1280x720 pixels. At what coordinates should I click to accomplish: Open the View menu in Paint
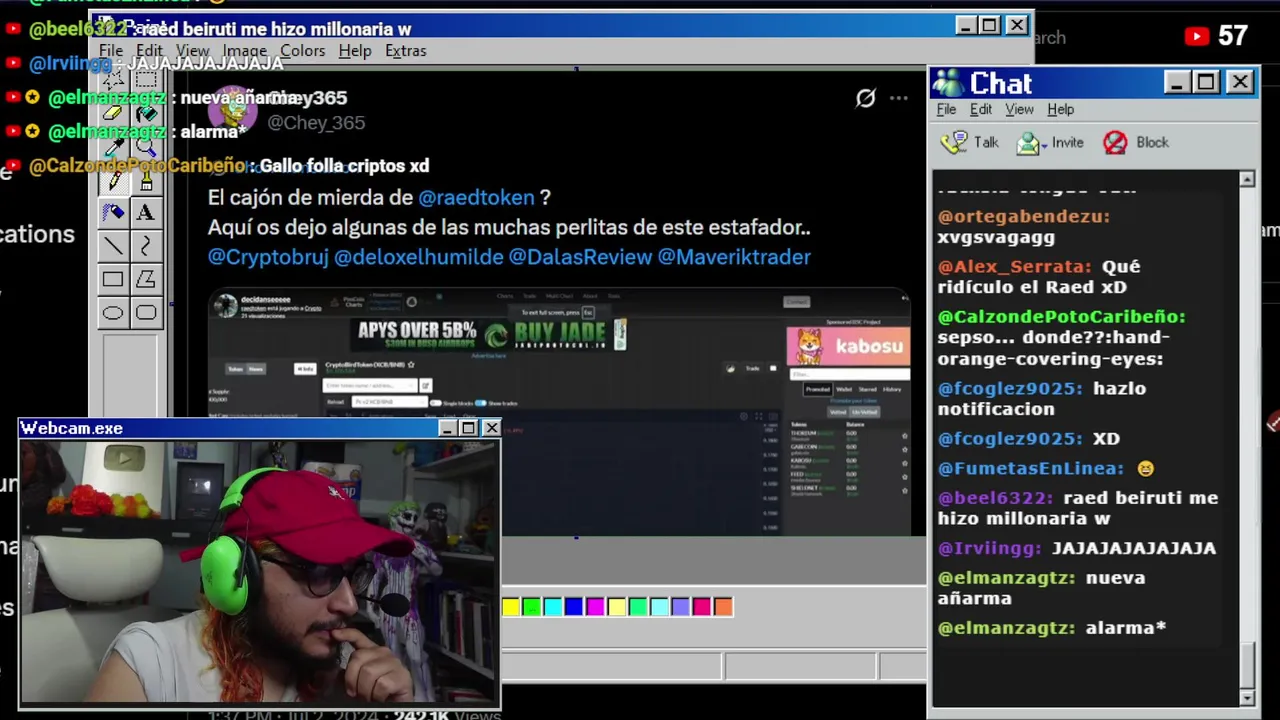click(192, 51)
